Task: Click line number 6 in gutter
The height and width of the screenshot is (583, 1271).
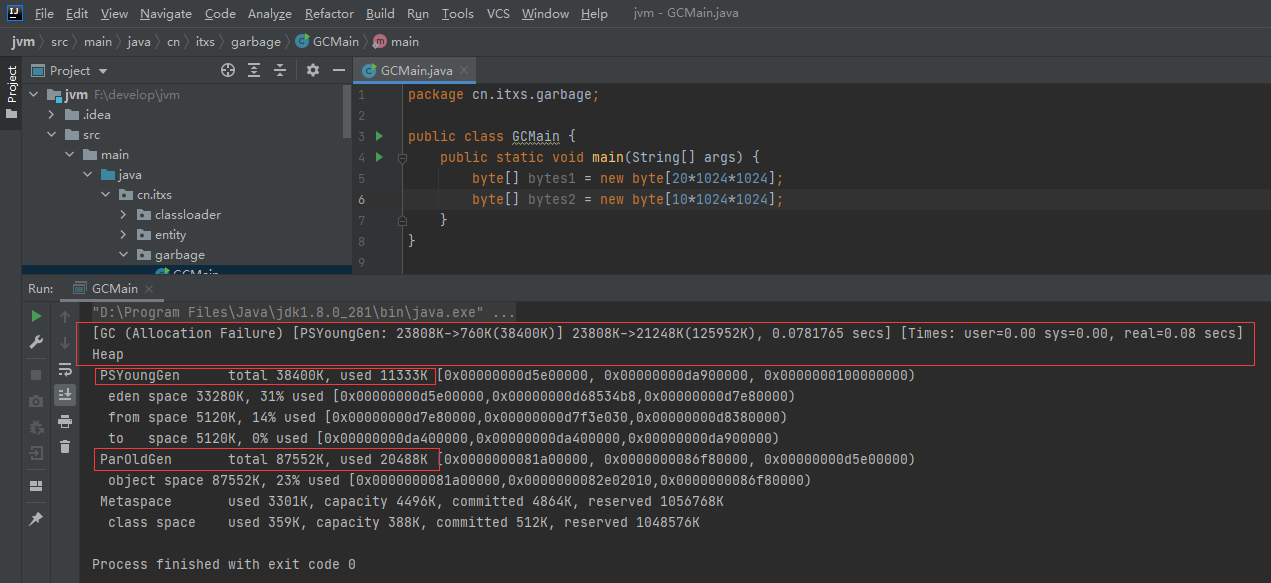Action: 361,200
